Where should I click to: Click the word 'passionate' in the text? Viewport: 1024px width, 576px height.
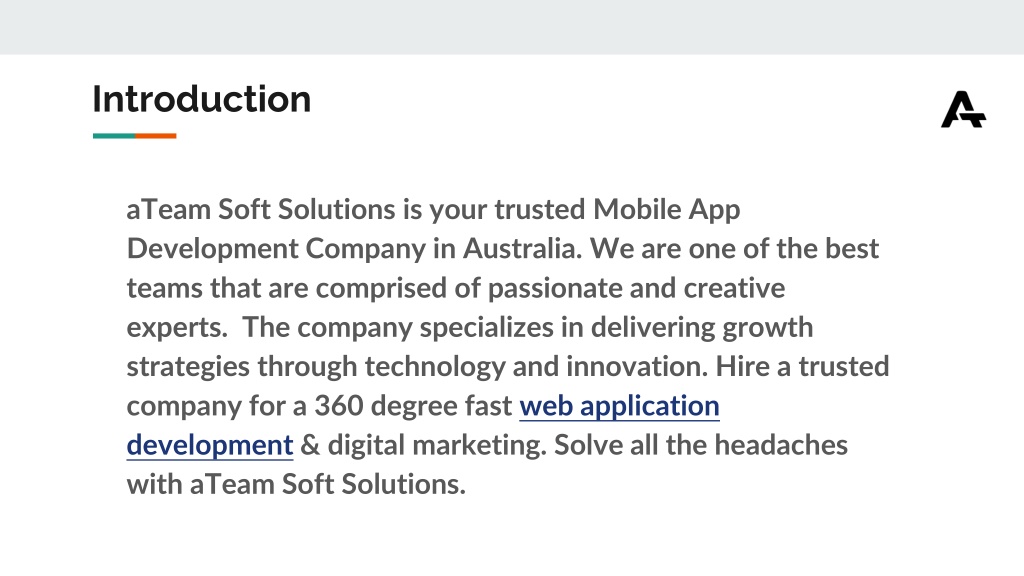click(x=555, y=289)
